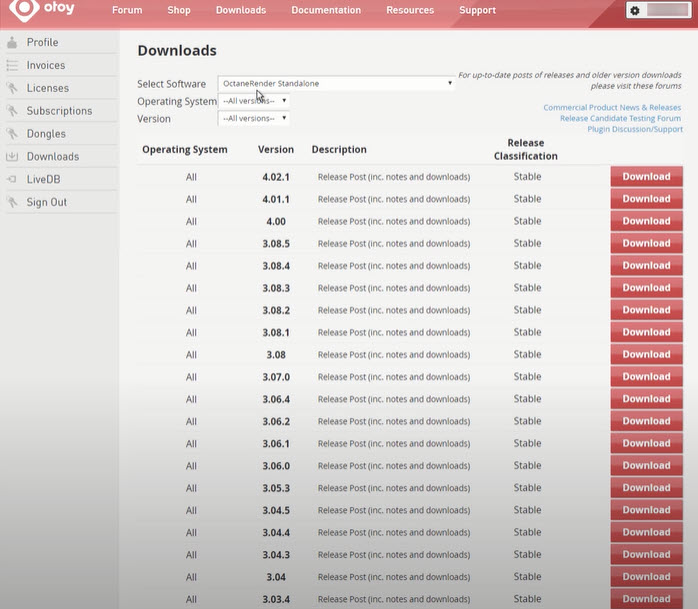The image size is (698, 609).
Task: Open the Resources menu
Action: (x=410, y=10)
